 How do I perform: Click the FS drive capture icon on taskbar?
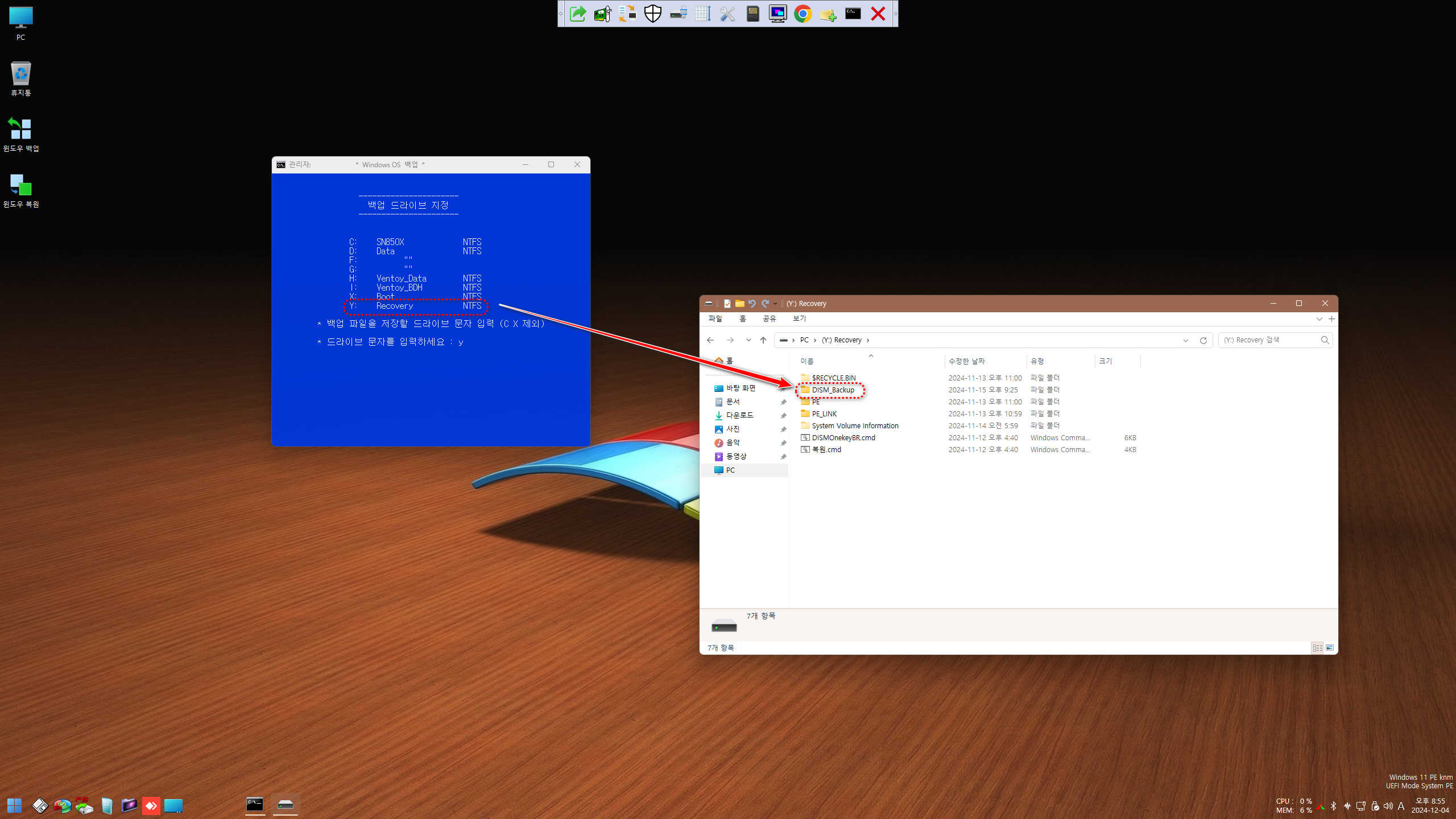click(x=84, y=805)
